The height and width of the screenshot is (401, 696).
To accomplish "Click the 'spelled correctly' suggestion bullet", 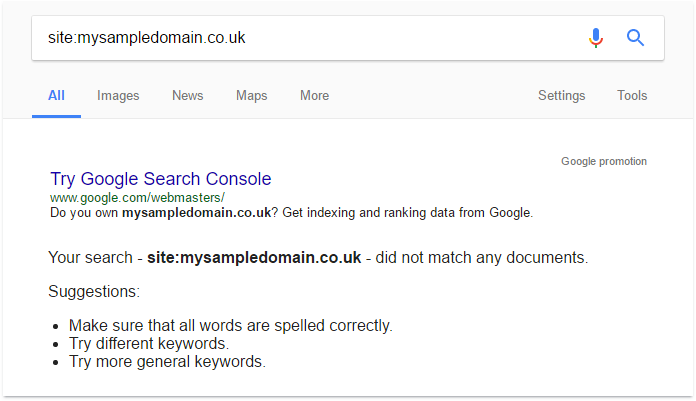I will [230, 326].
